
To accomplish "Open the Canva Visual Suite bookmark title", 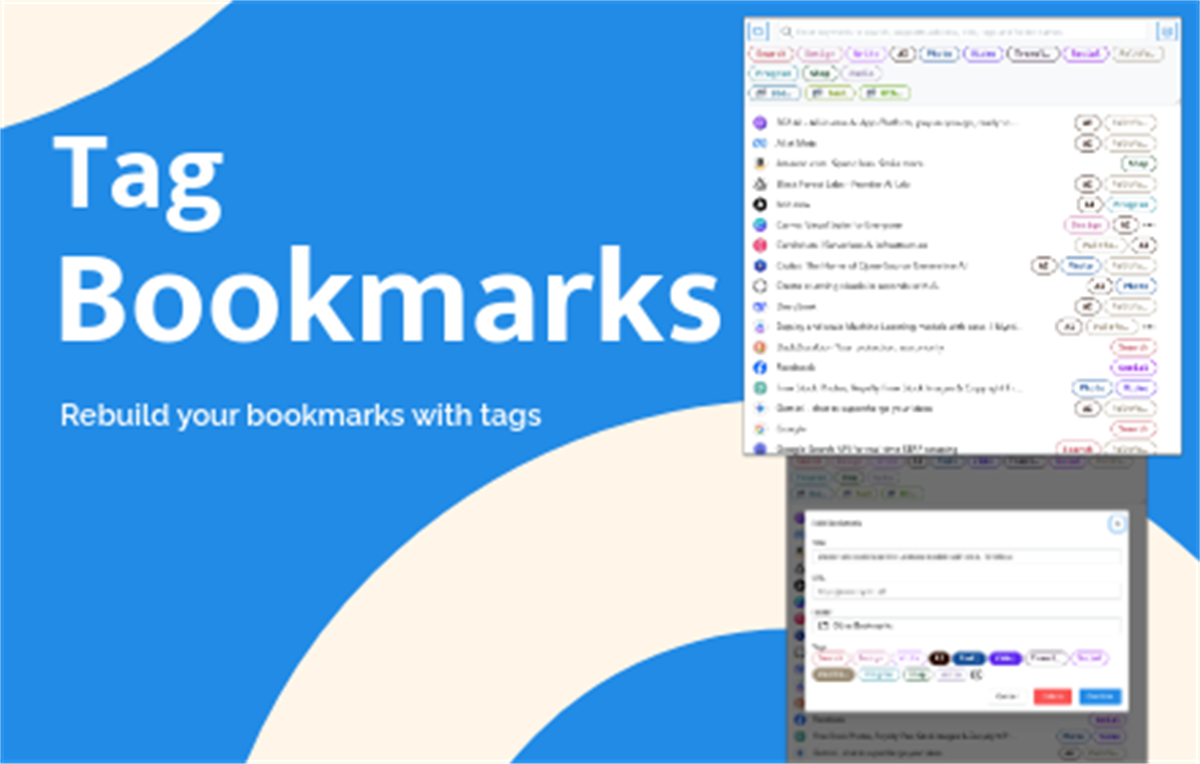I will click(839, 225).
